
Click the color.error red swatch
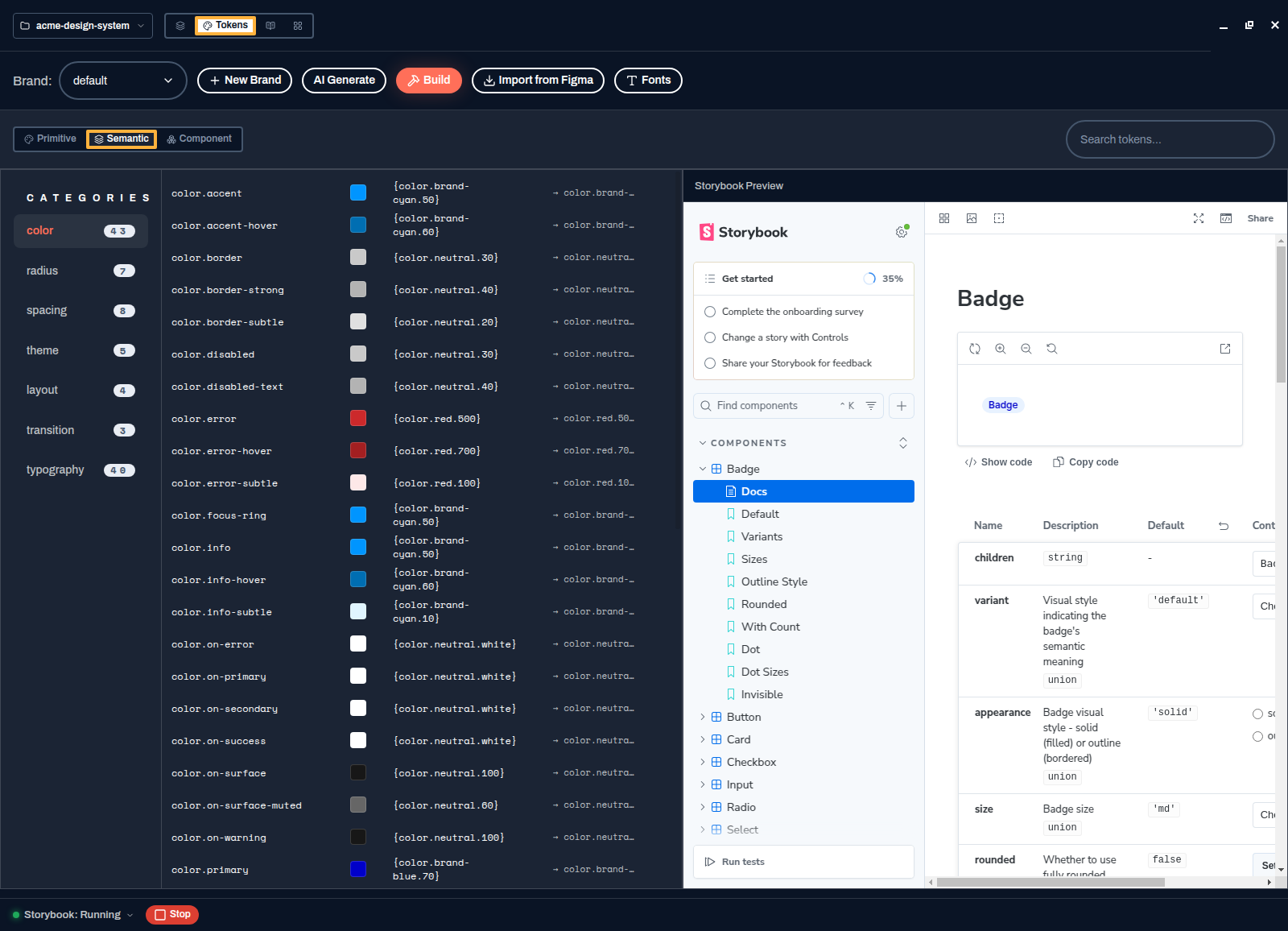(358, 418)
